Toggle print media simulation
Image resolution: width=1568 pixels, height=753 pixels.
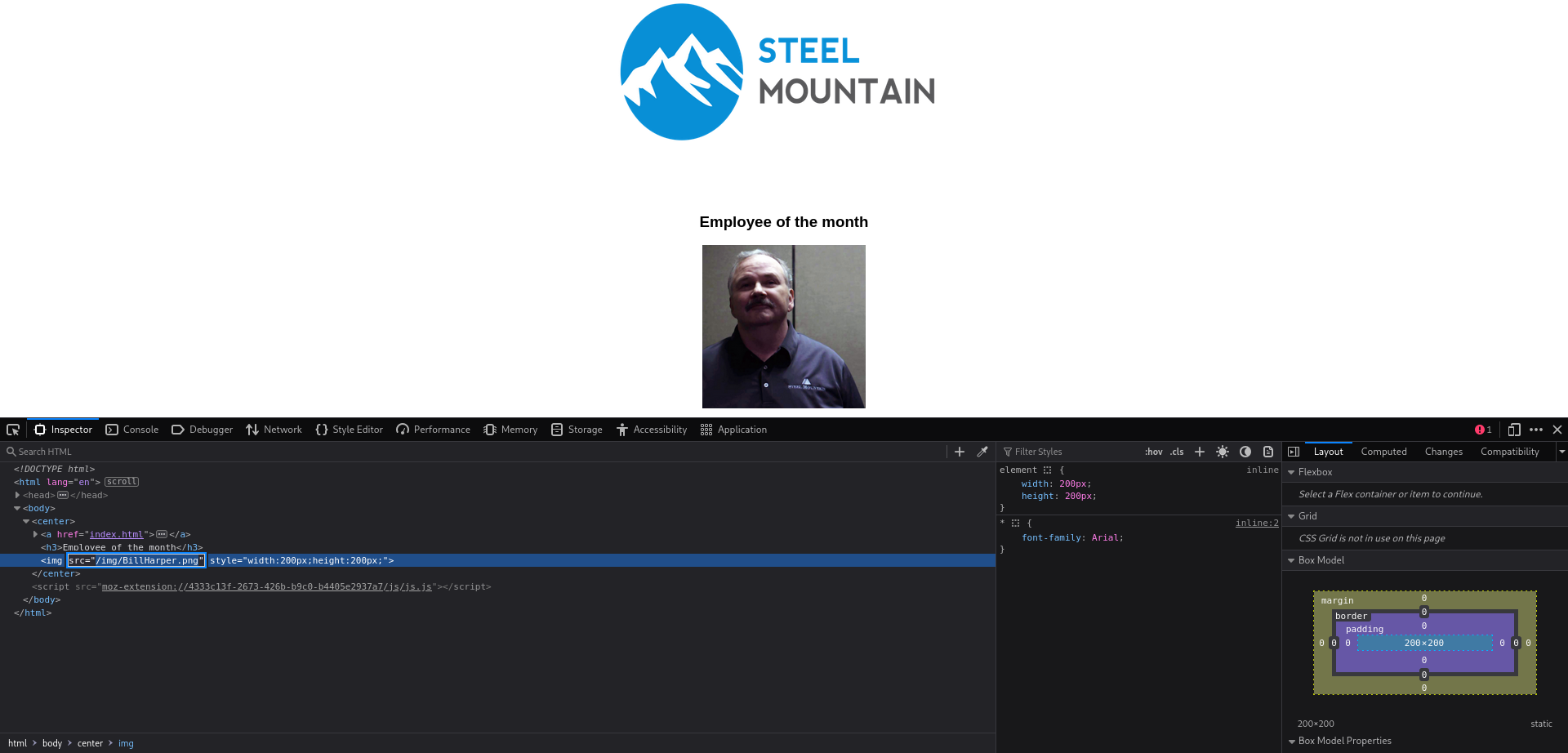tap(1268, 451)
